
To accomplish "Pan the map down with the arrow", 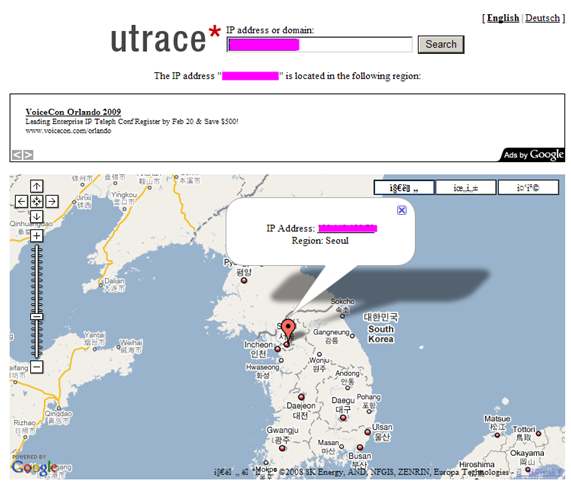I will point(36,216).
